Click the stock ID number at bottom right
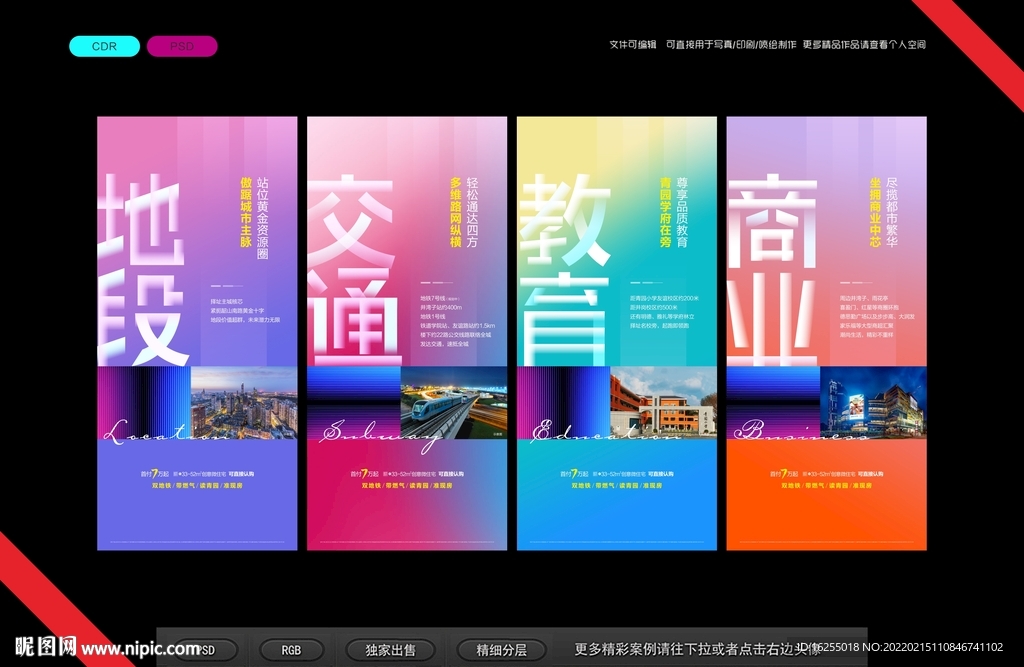Image resolution: width=1024 pixels, height=667 pixels. coord(900,650)
